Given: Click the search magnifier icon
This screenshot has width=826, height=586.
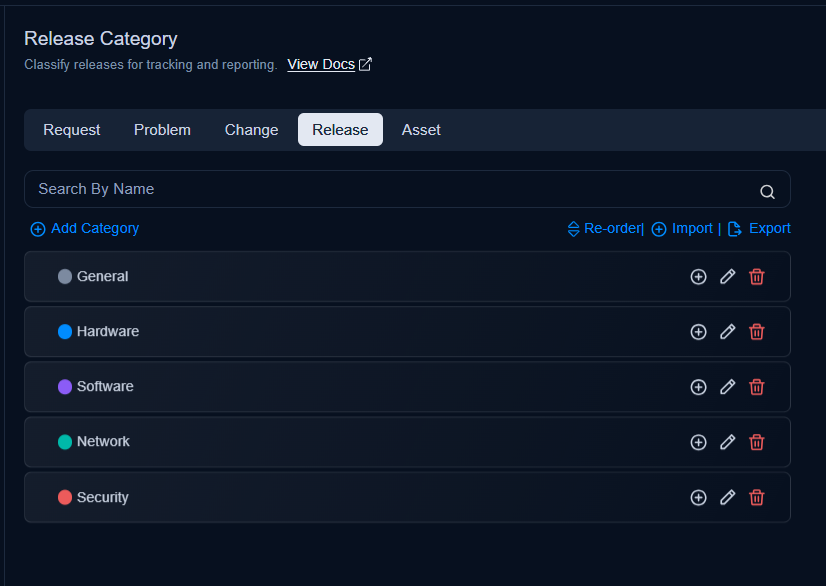Looking at the screenshot, I should tap(767, 192).
